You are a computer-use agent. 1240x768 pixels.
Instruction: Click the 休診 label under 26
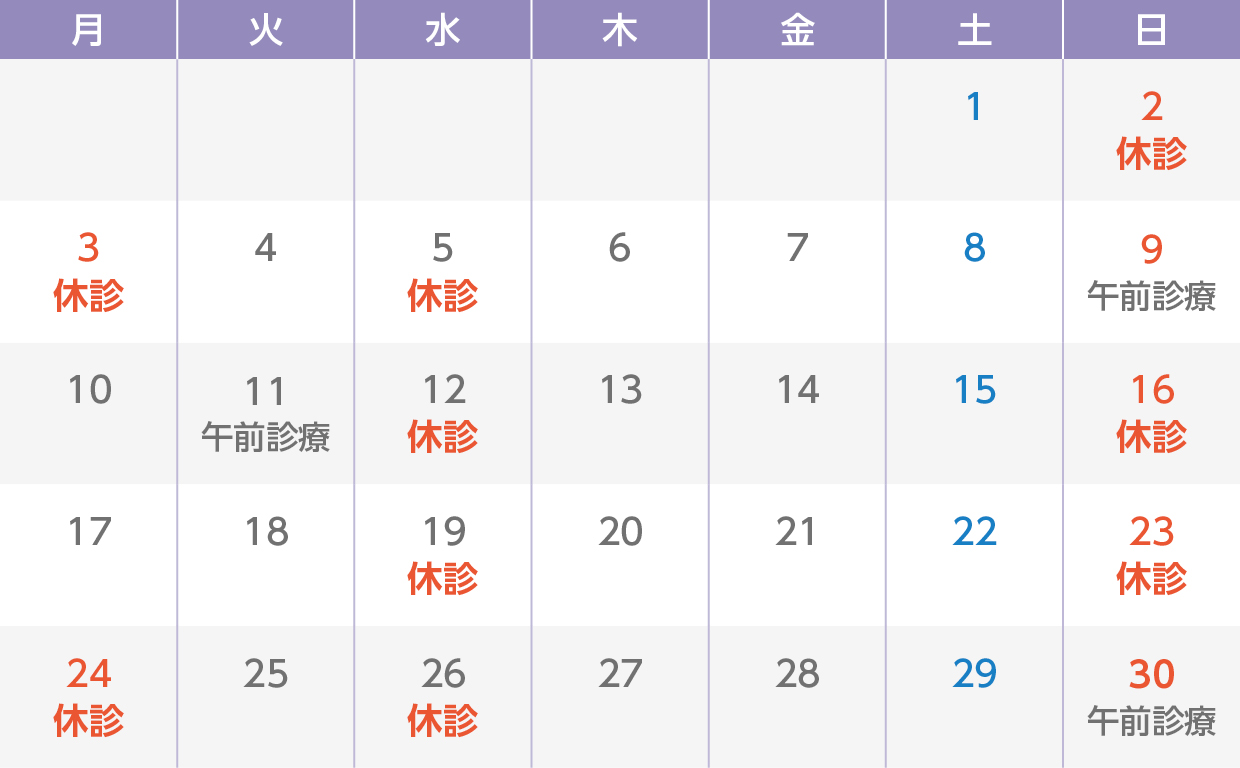click(x=443, y=720)
